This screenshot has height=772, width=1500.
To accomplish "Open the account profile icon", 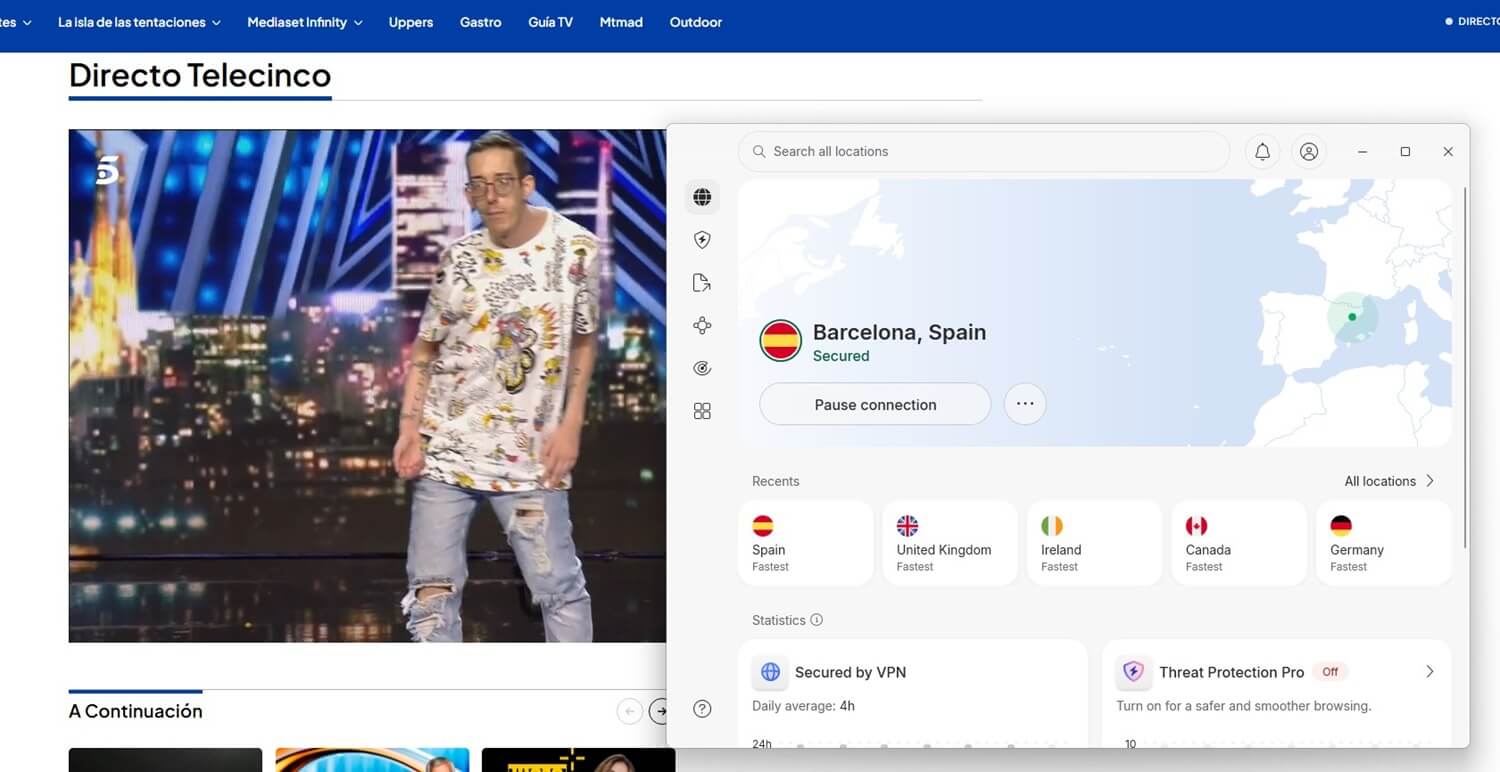I will point(1308,152).
